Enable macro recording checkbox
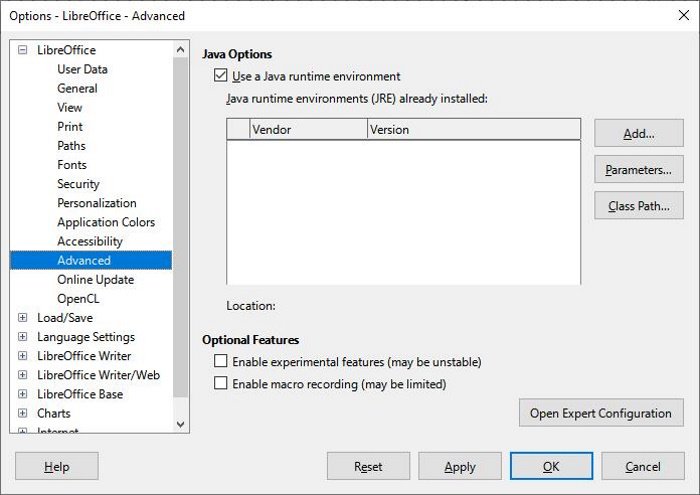The height and width of the screenshot is (495, 700). pos(221,383)
